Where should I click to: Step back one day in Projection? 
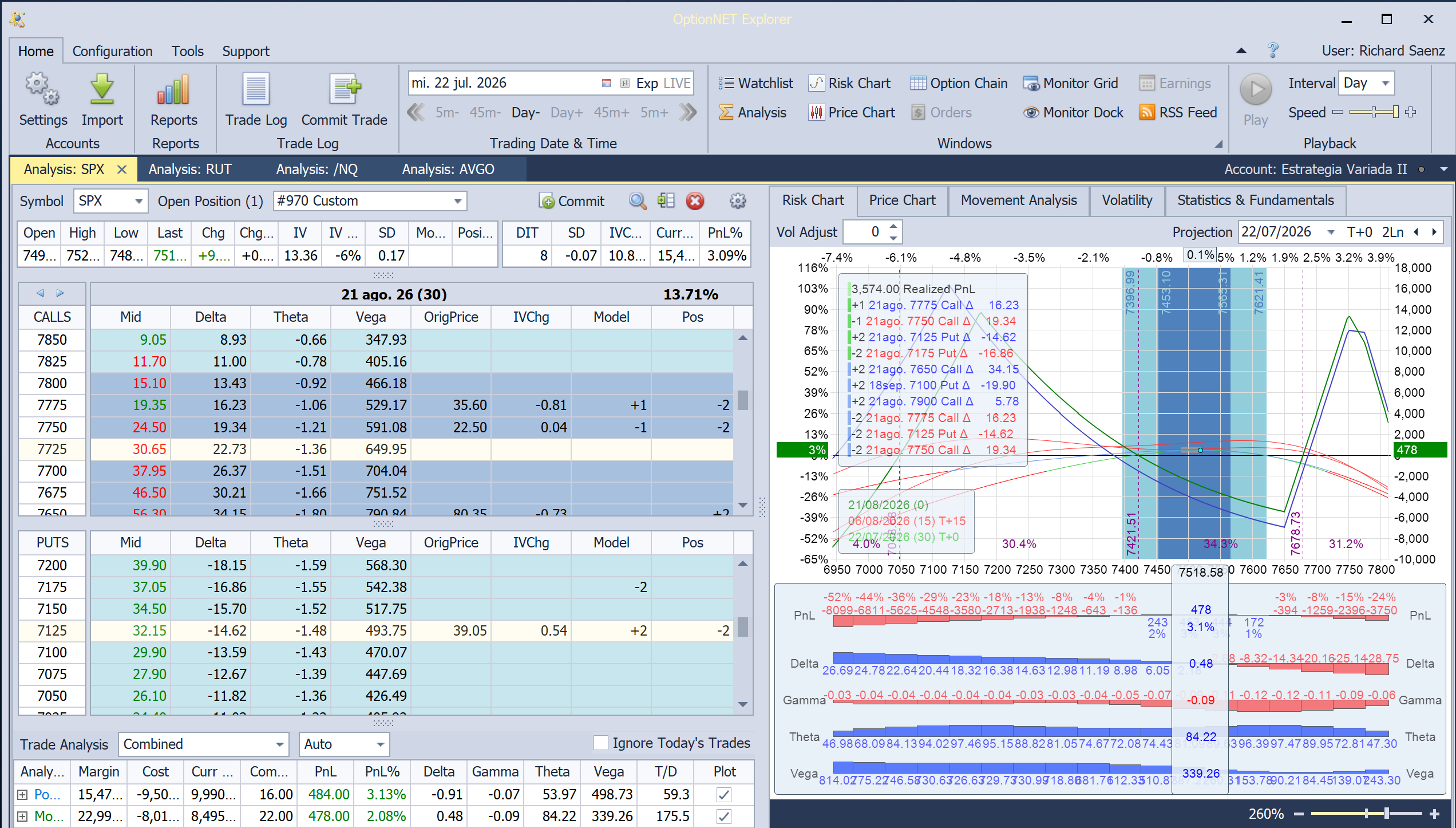pyautogui.click(x=1416, y=232)
